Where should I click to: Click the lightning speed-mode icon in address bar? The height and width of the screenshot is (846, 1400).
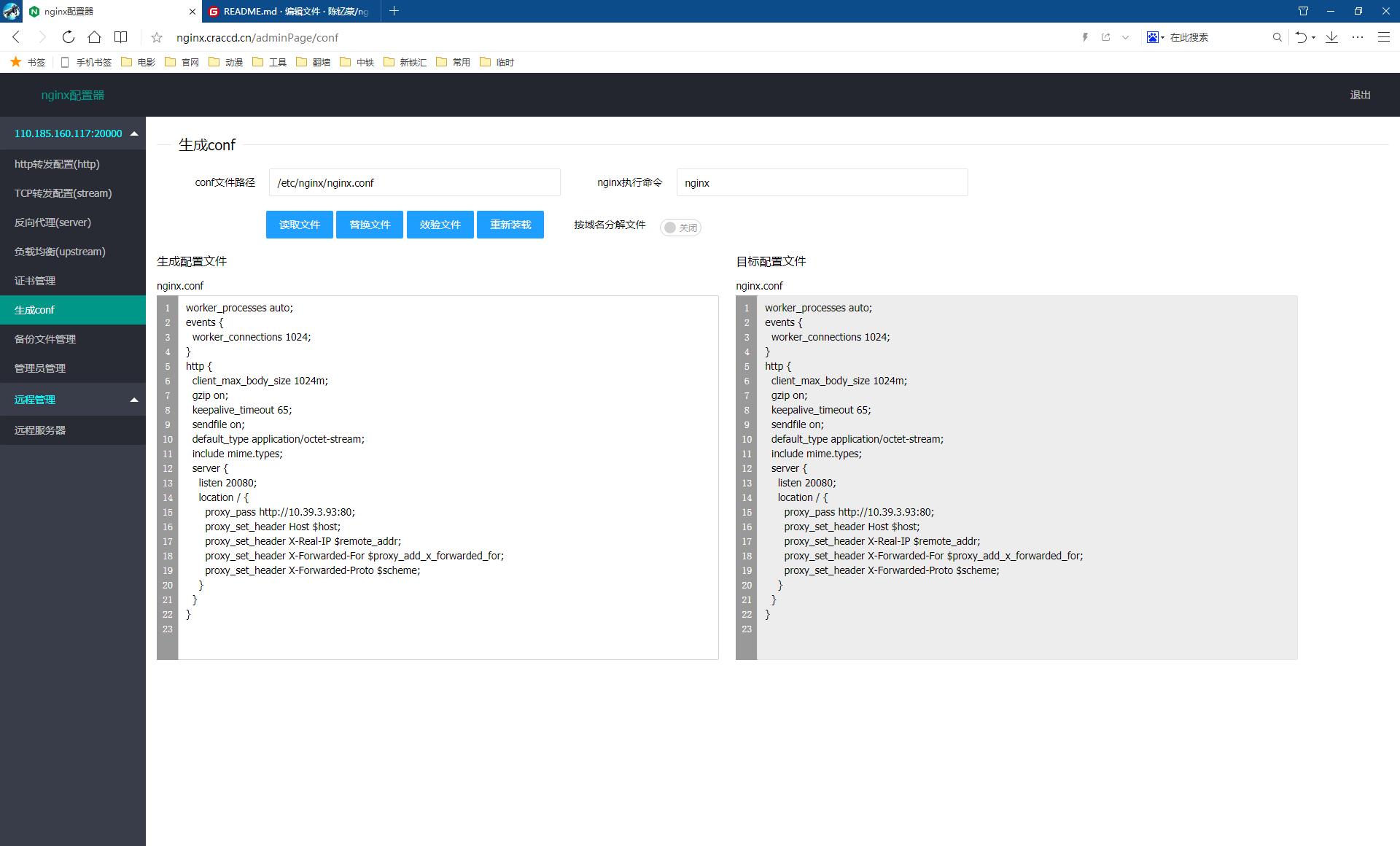(x=1085, y=37)
